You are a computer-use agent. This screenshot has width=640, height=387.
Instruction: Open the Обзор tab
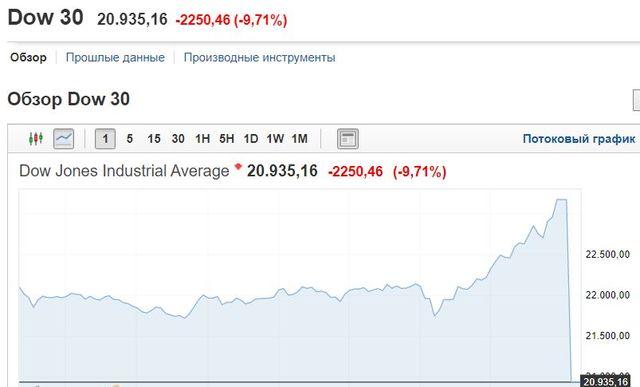(28, 57)
